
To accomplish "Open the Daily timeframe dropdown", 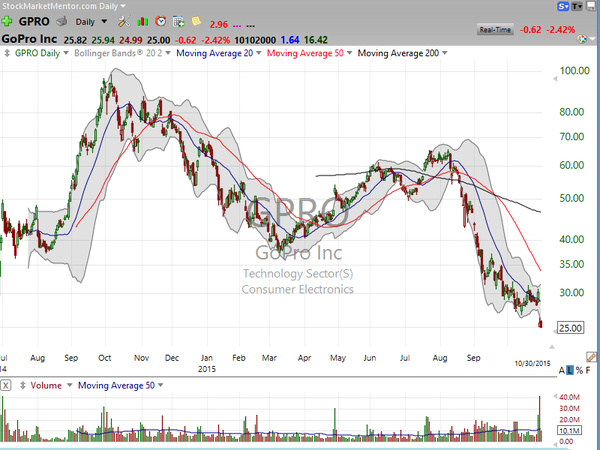I will [104, 21].
